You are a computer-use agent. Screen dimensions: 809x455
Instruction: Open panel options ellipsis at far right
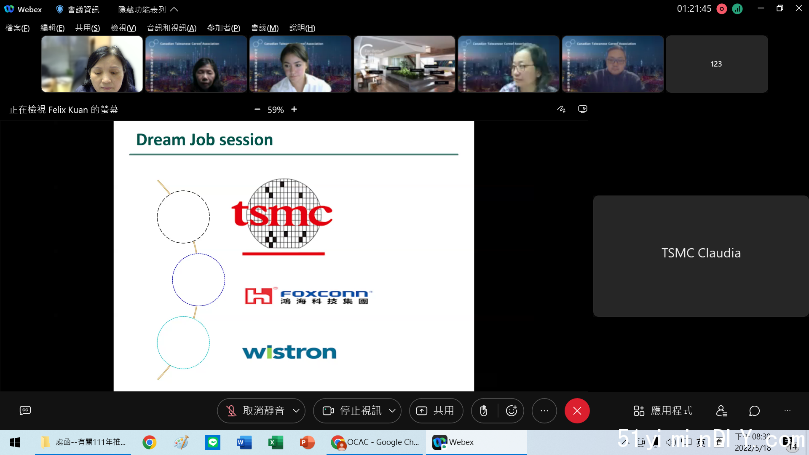(x=787, y=411)
